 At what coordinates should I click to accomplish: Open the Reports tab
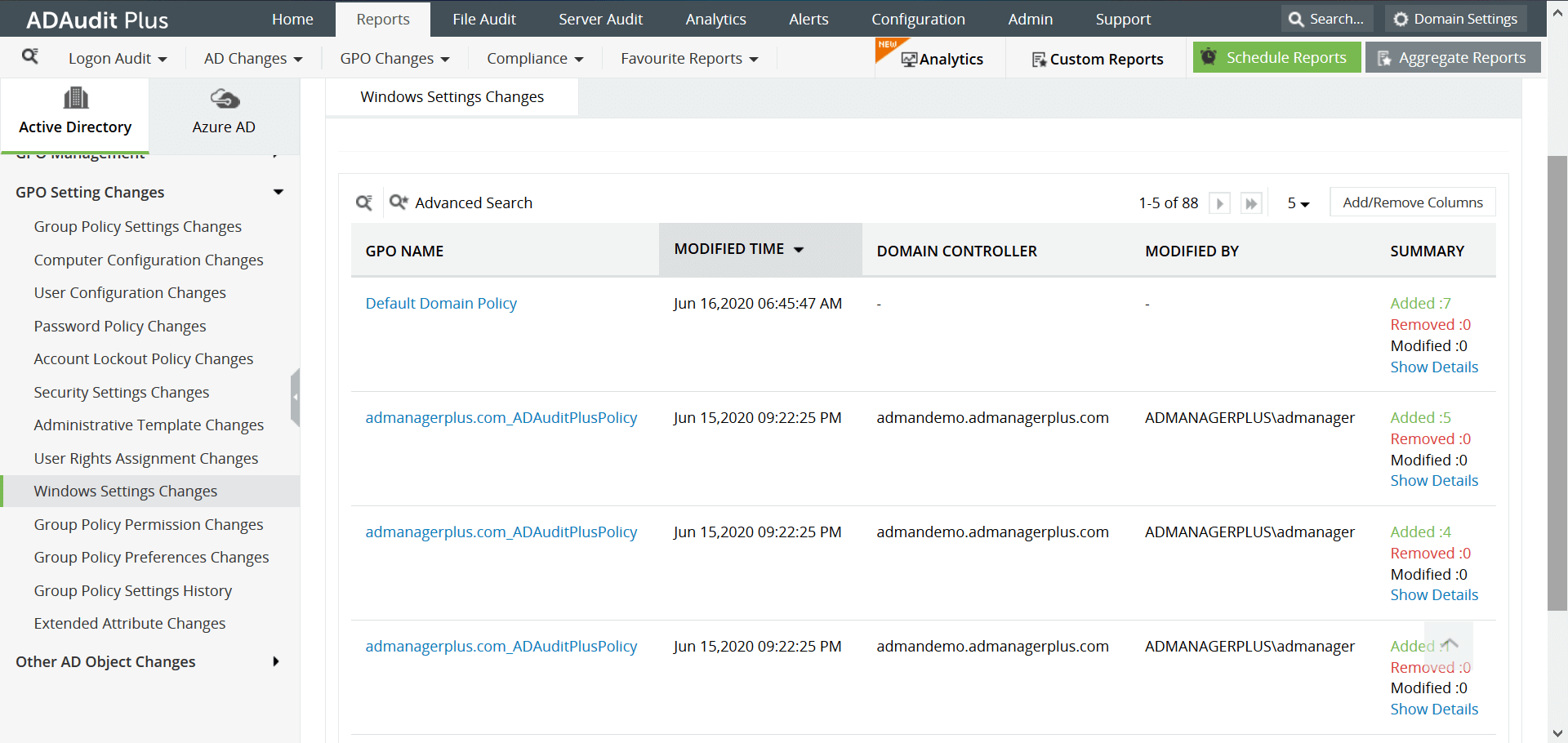(383, 19)
